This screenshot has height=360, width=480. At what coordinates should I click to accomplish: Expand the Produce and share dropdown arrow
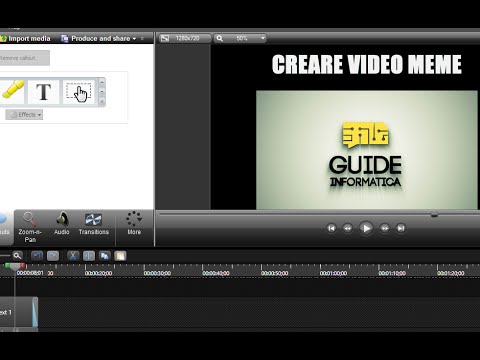pyautogui.click(x=134, y=39)
